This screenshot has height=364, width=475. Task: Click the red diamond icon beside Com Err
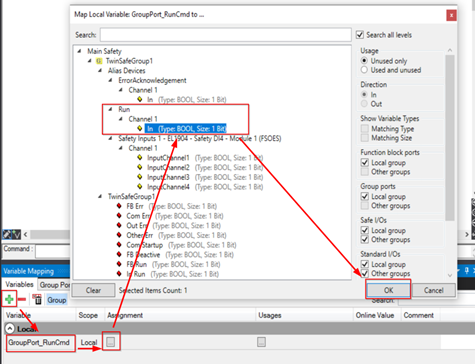click(x=119, y=216)
